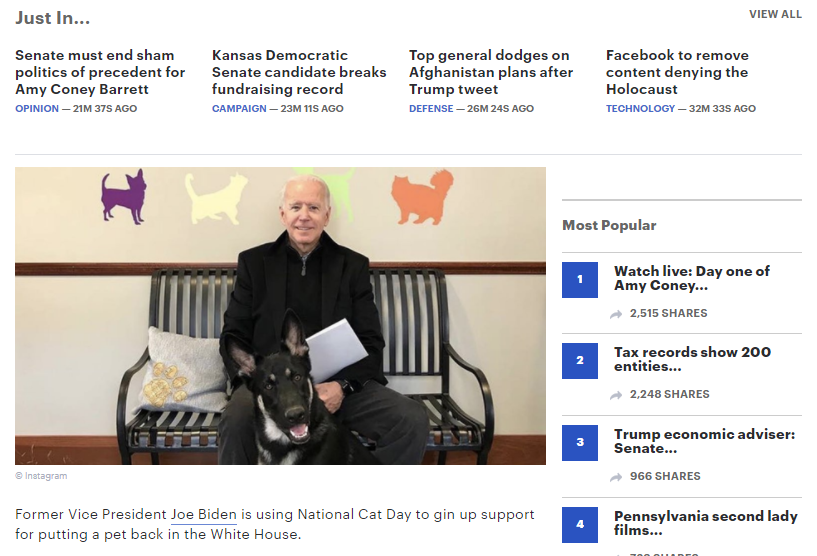Open Trump economic adviser: Senate popular story
Image resolution: width=817 pixels, height=556 pixels.
[x=704, y=441]
